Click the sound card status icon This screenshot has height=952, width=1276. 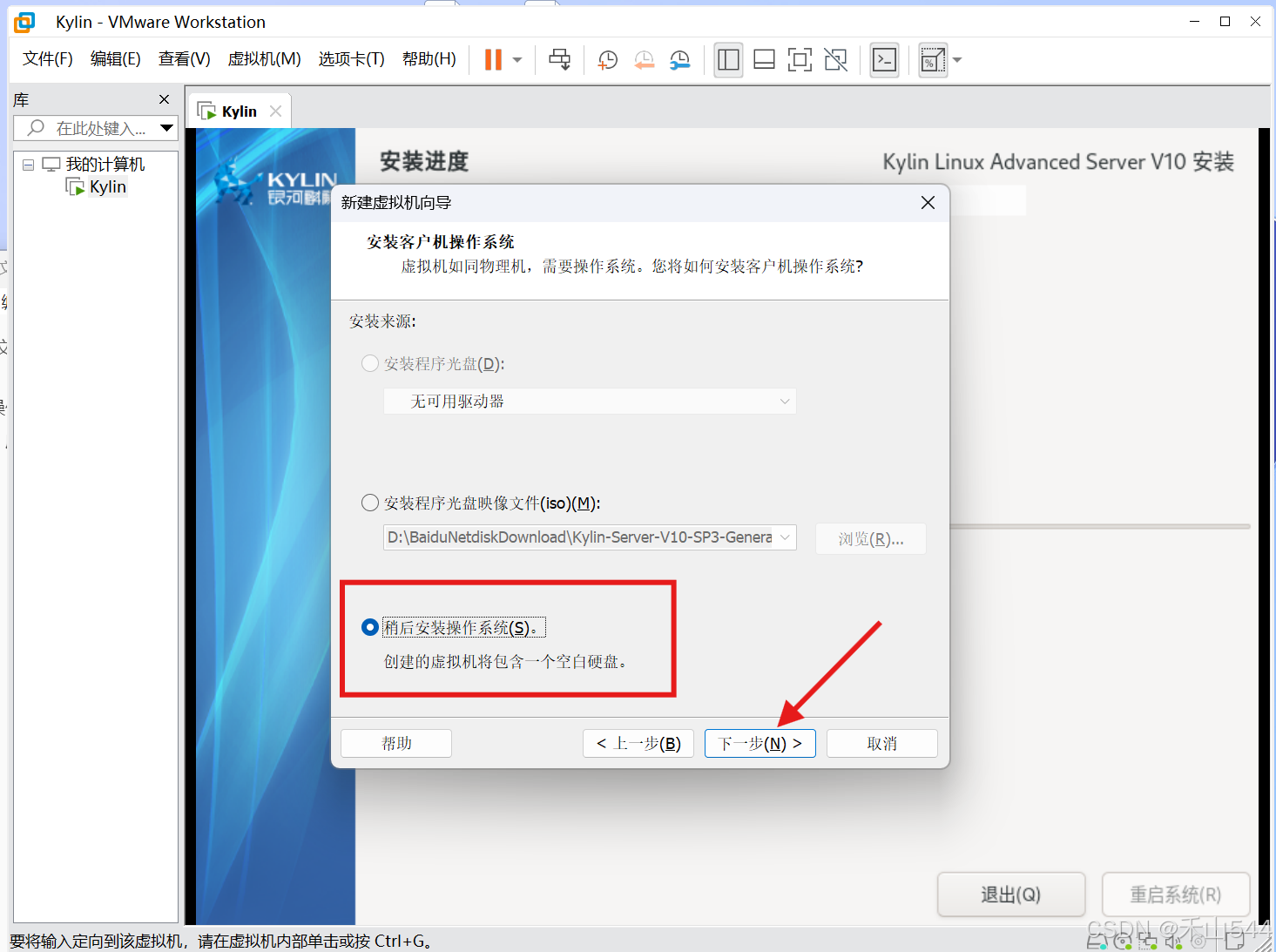1173,941
